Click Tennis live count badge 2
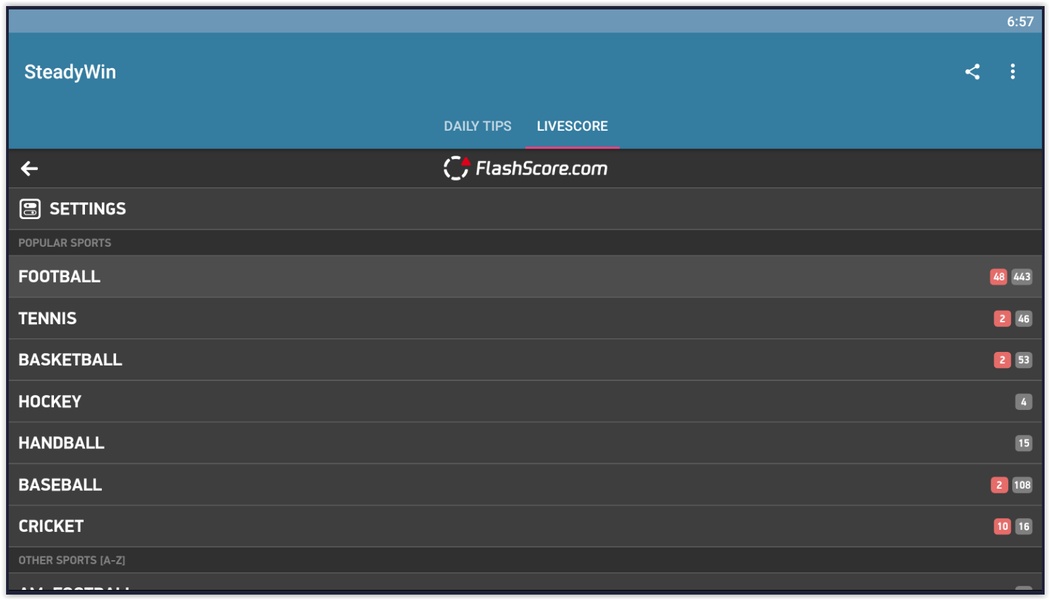Viewport: 1050px width, 600px height. (x=1002, y=319)
